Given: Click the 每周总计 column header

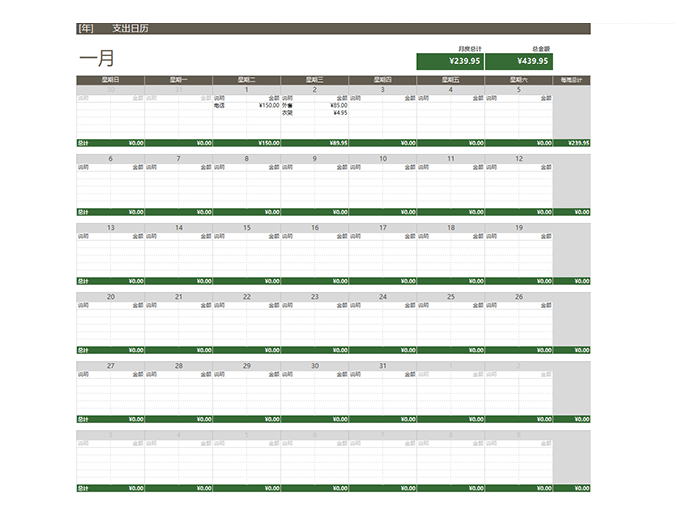Looking at the screenshot, I should point(572,80).
